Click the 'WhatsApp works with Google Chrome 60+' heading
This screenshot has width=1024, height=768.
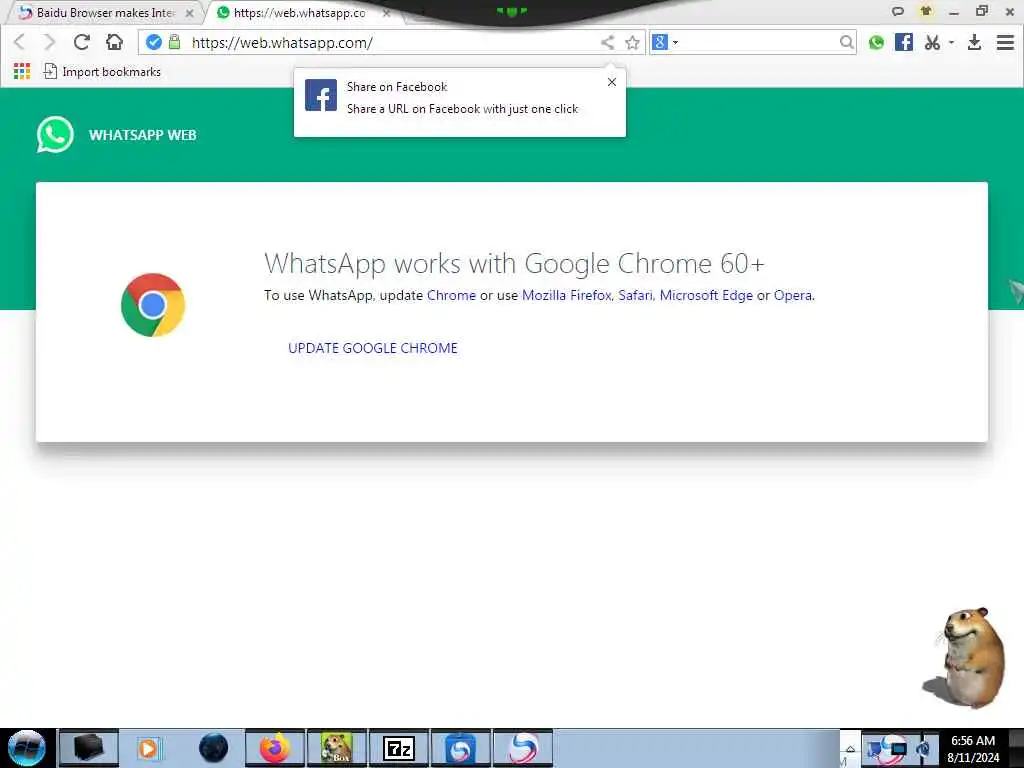click(514, 264)
